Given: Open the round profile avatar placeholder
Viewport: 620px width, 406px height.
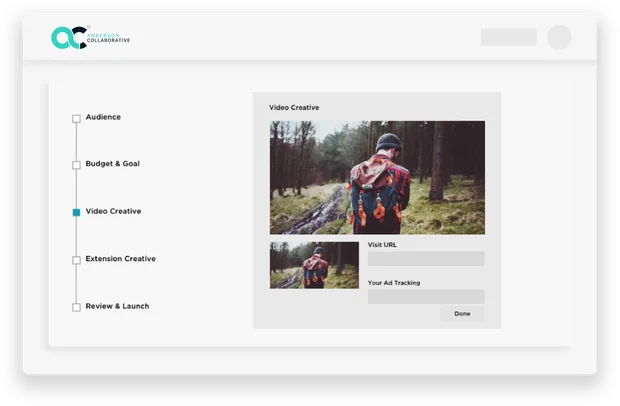Looking at the screenshot, I should coord(559,37).
